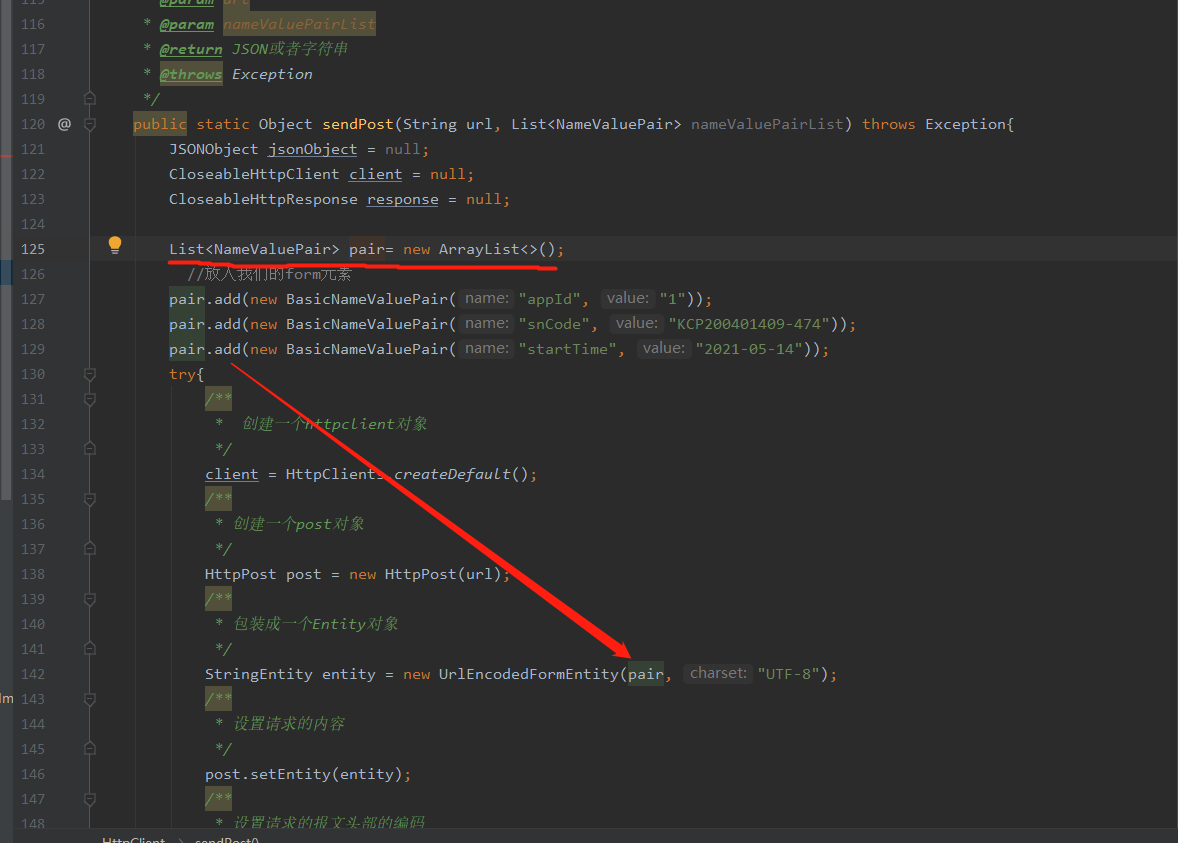Collapse the comment fold marker on line 135
Screen dimensions: 1178x843
(x=89, y=499)
